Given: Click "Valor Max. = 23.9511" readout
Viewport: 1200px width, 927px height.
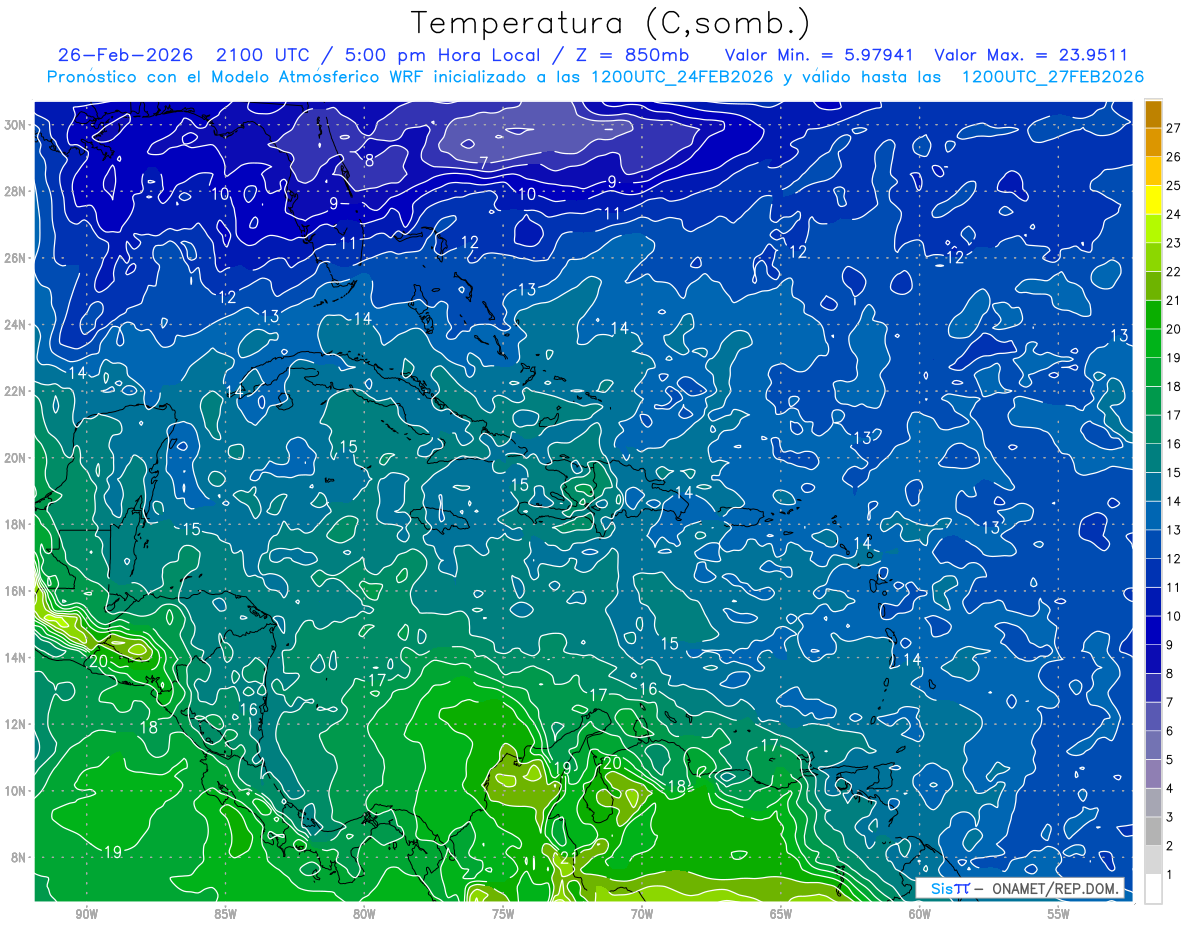Looking at the screenshot, I should 1031,55.
